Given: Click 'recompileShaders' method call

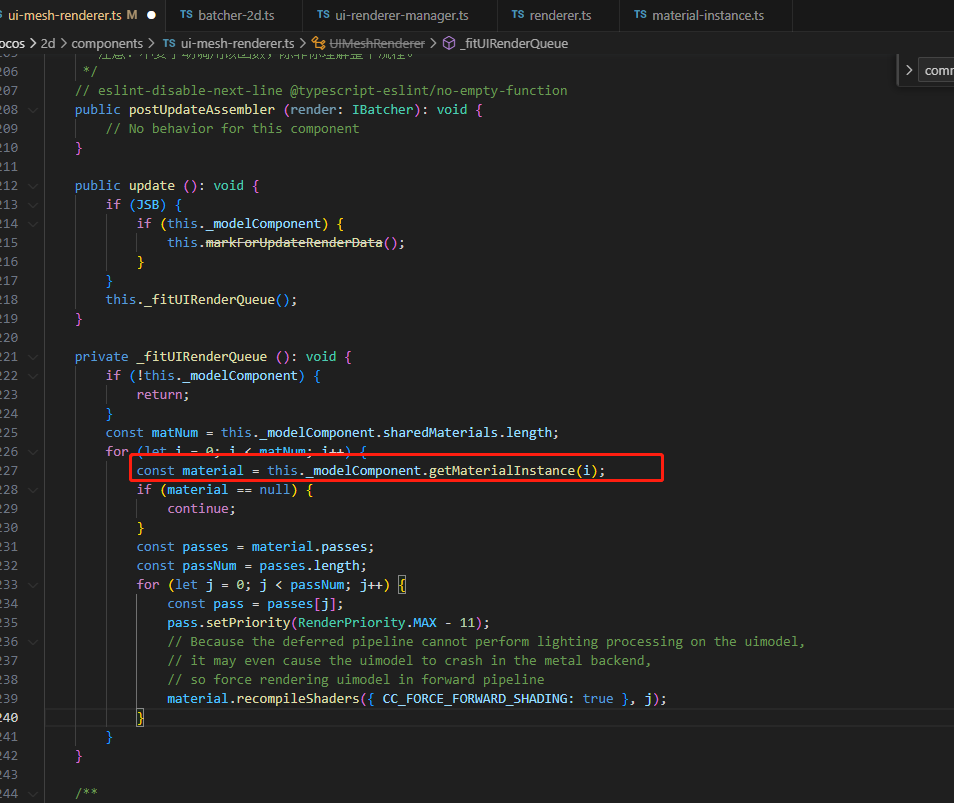Looking at the screenshot, I should [x=298, y=699].
